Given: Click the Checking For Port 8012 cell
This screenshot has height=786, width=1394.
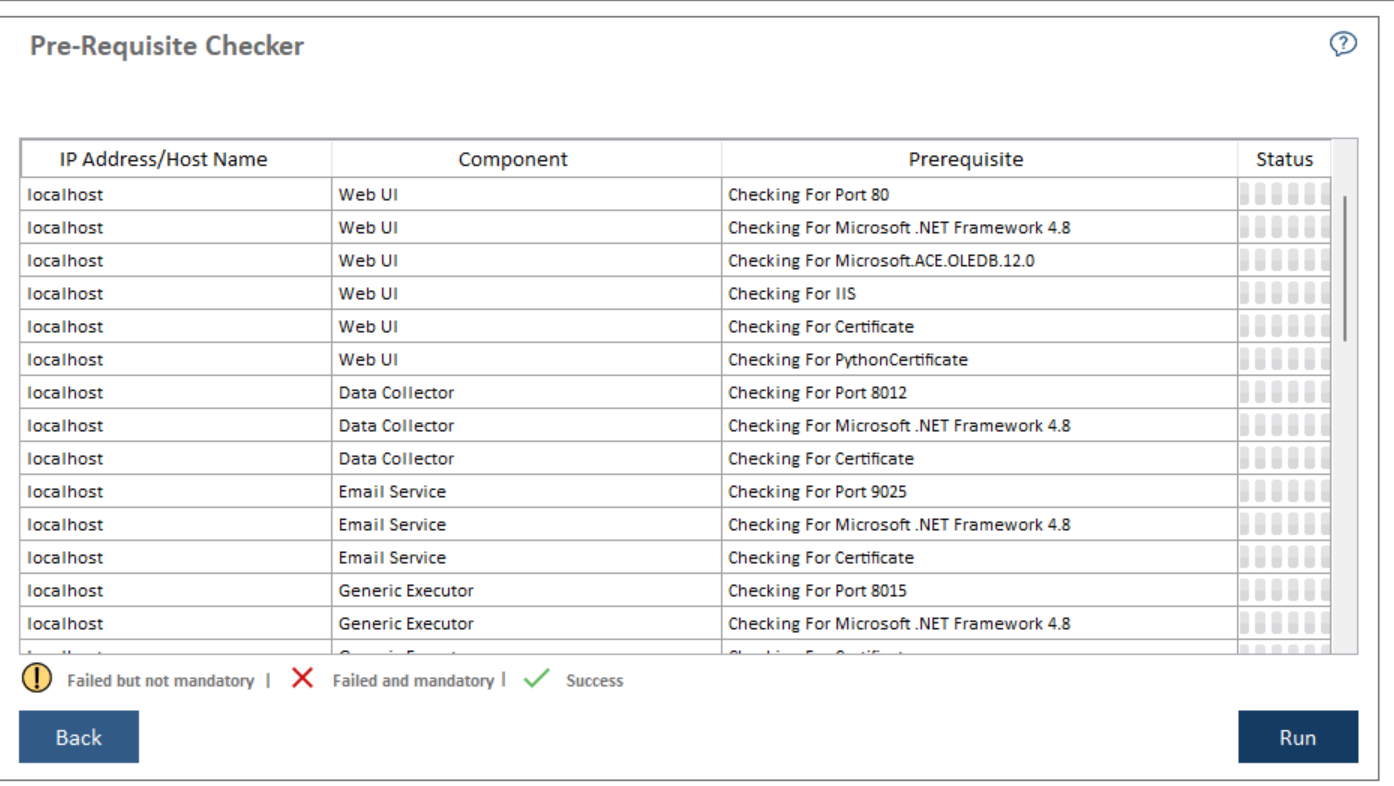Looking at the screenshot, I should coord(817,393).
